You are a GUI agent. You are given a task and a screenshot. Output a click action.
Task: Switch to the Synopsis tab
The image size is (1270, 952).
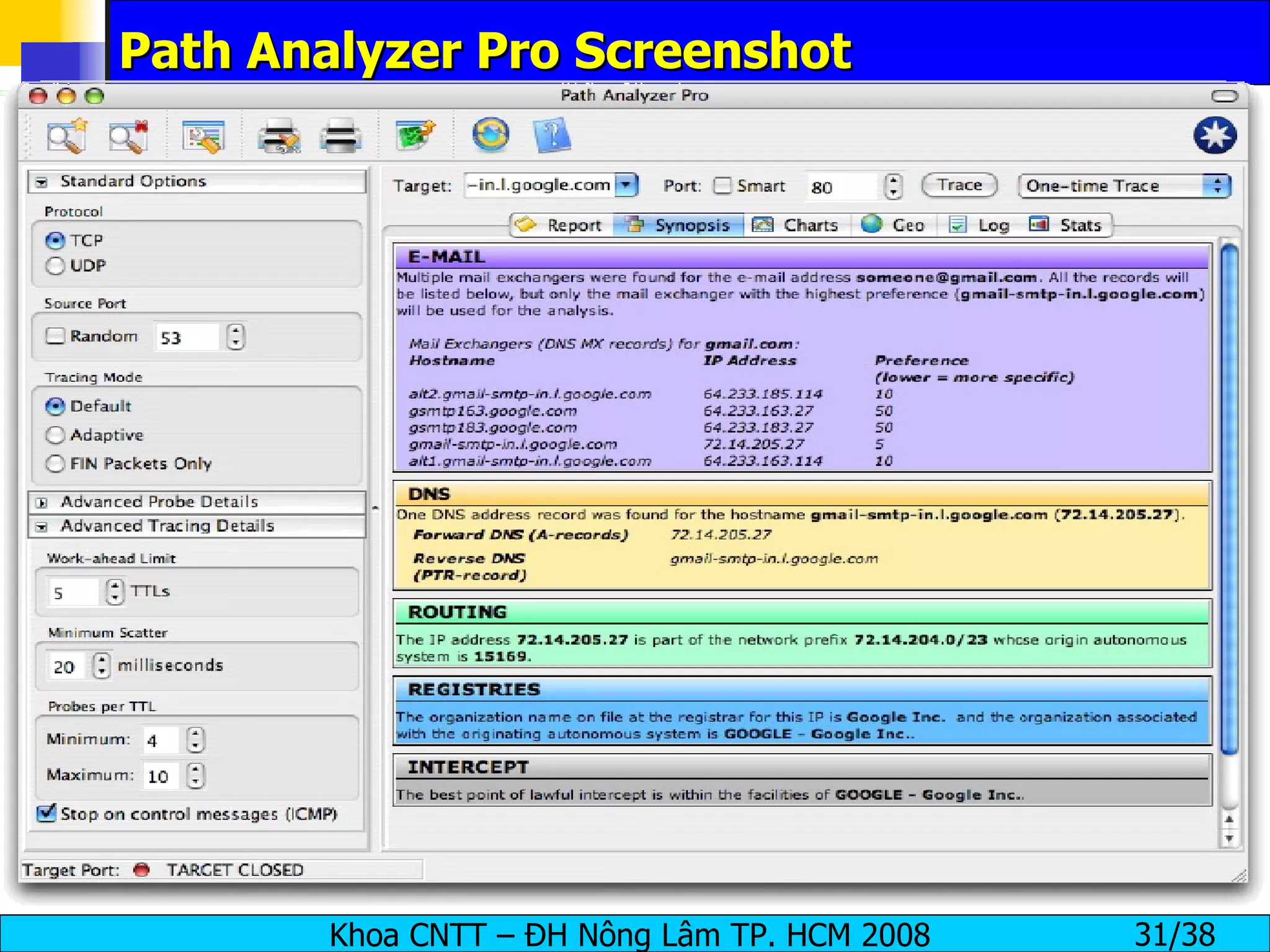click(x=678, y=225)
